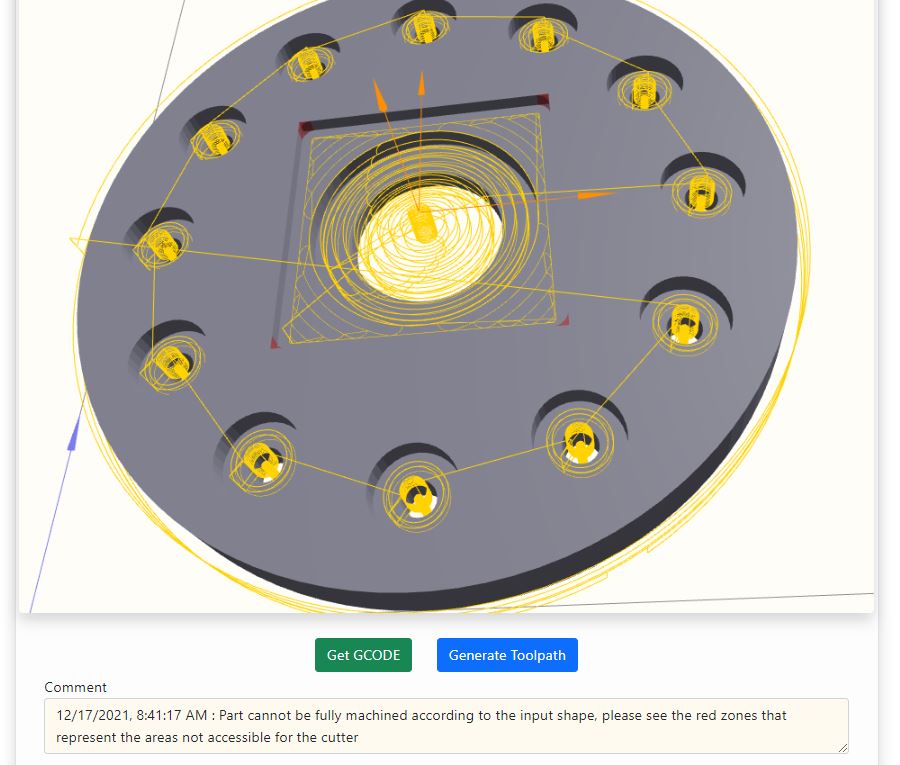Select the central circular bore toolpath
Image resolution: width=900 pixels, height=765 pixels.
coord(428,241)
